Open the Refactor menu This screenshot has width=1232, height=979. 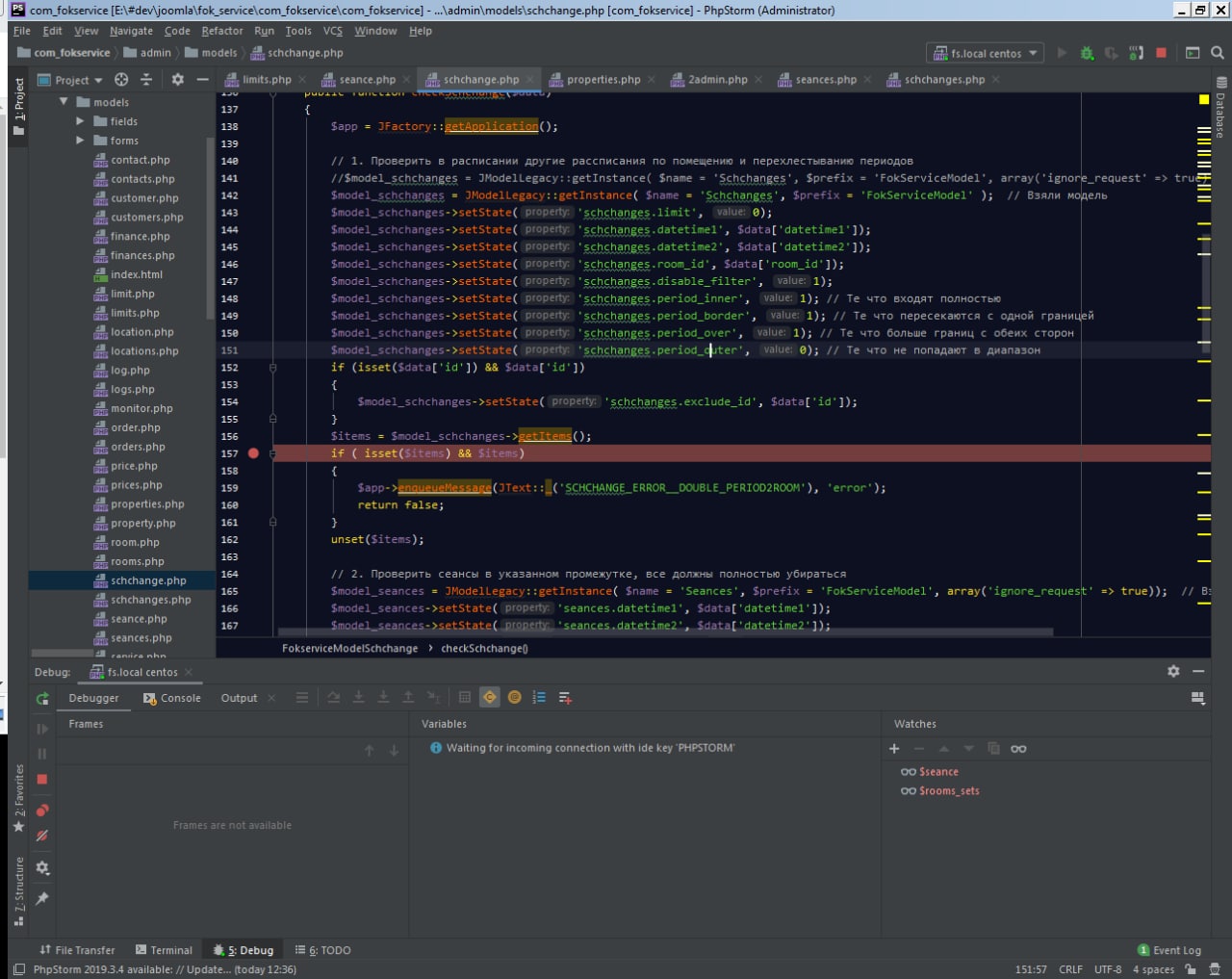(221, 31)
